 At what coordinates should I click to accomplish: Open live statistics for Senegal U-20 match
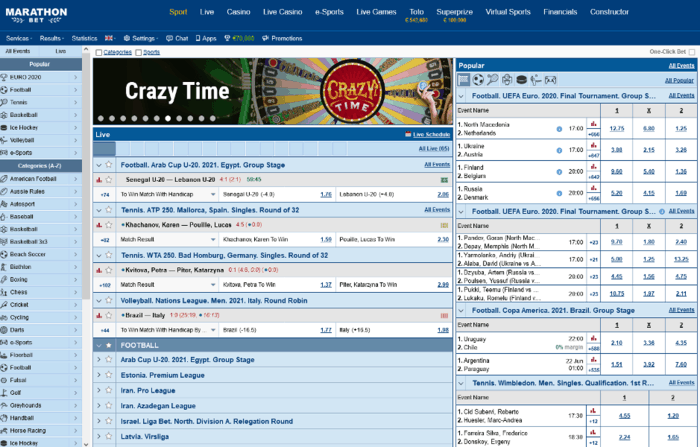click(x=99, y=180)
